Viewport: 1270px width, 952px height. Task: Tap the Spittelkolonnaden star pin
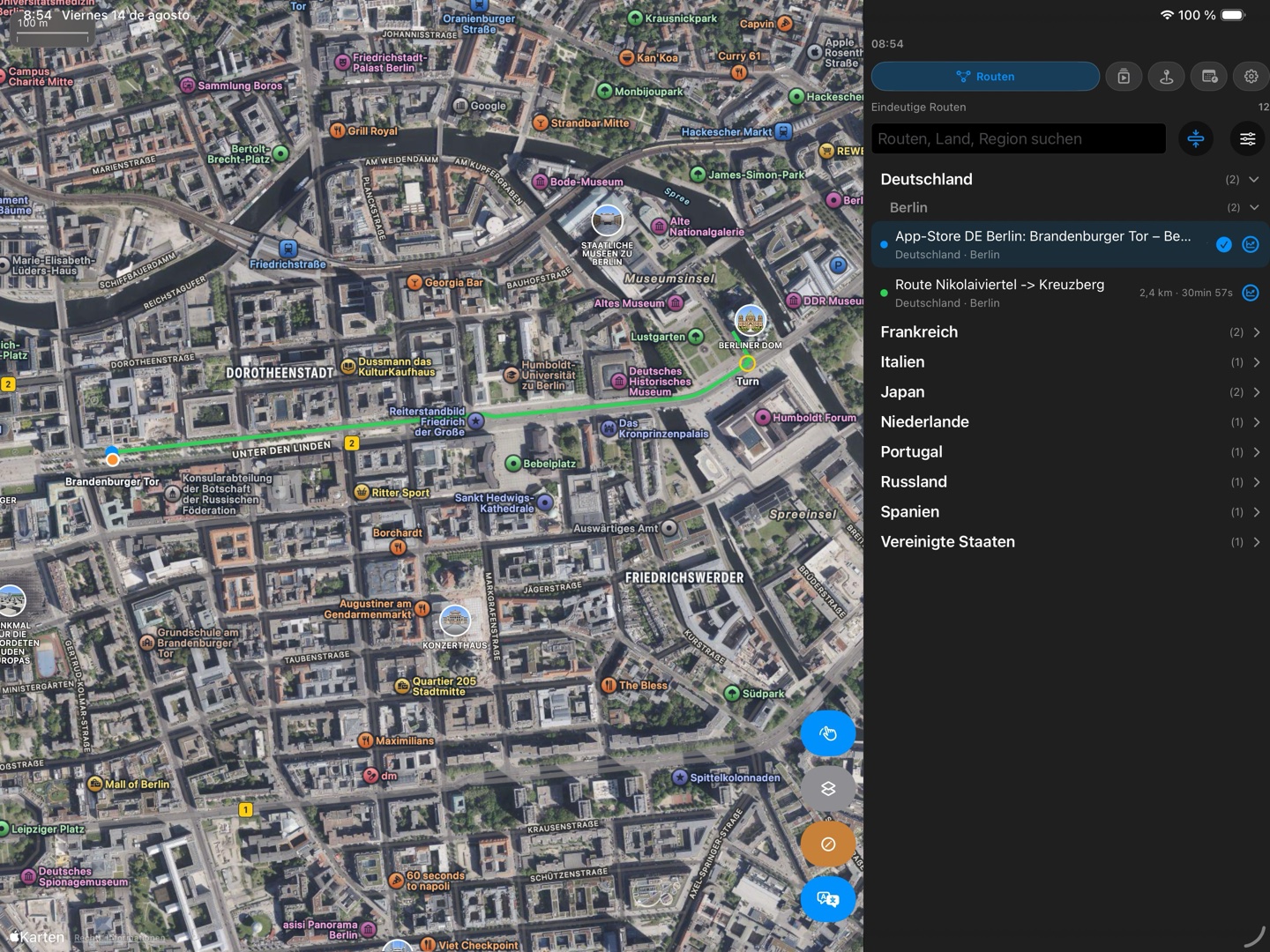680,777
